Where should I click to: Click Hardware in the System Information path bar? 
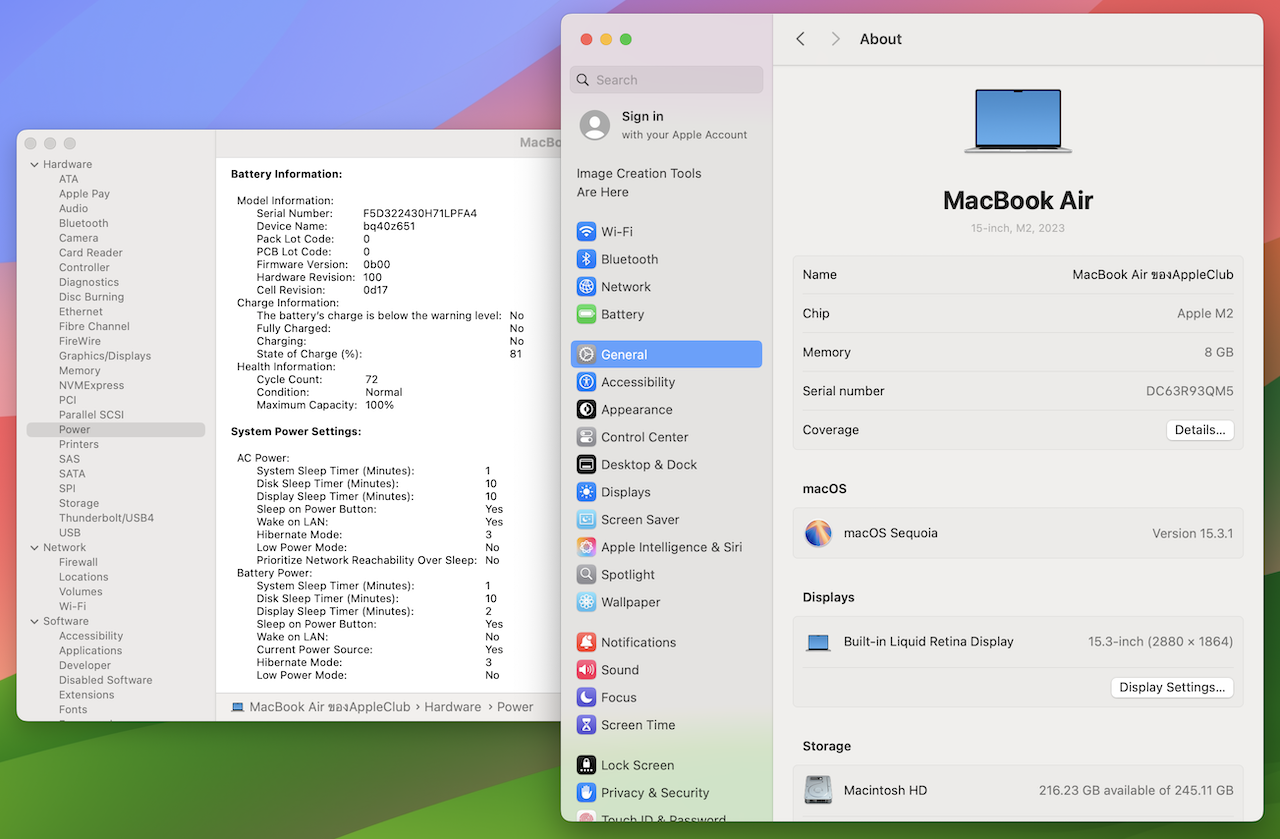[452, 707]
